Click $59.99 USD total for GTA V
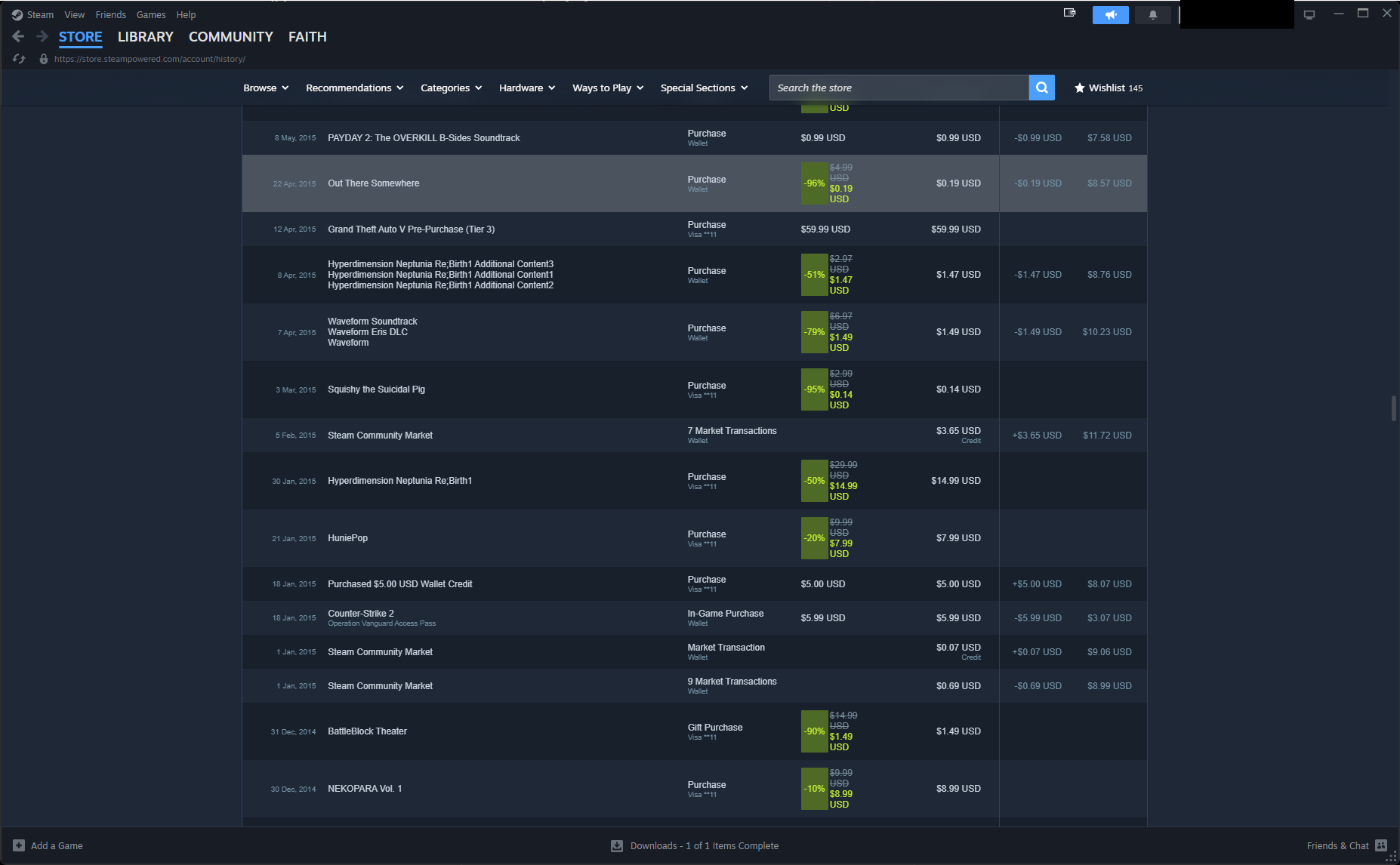This screenshot has width=1400, height=865. point(956,229)
